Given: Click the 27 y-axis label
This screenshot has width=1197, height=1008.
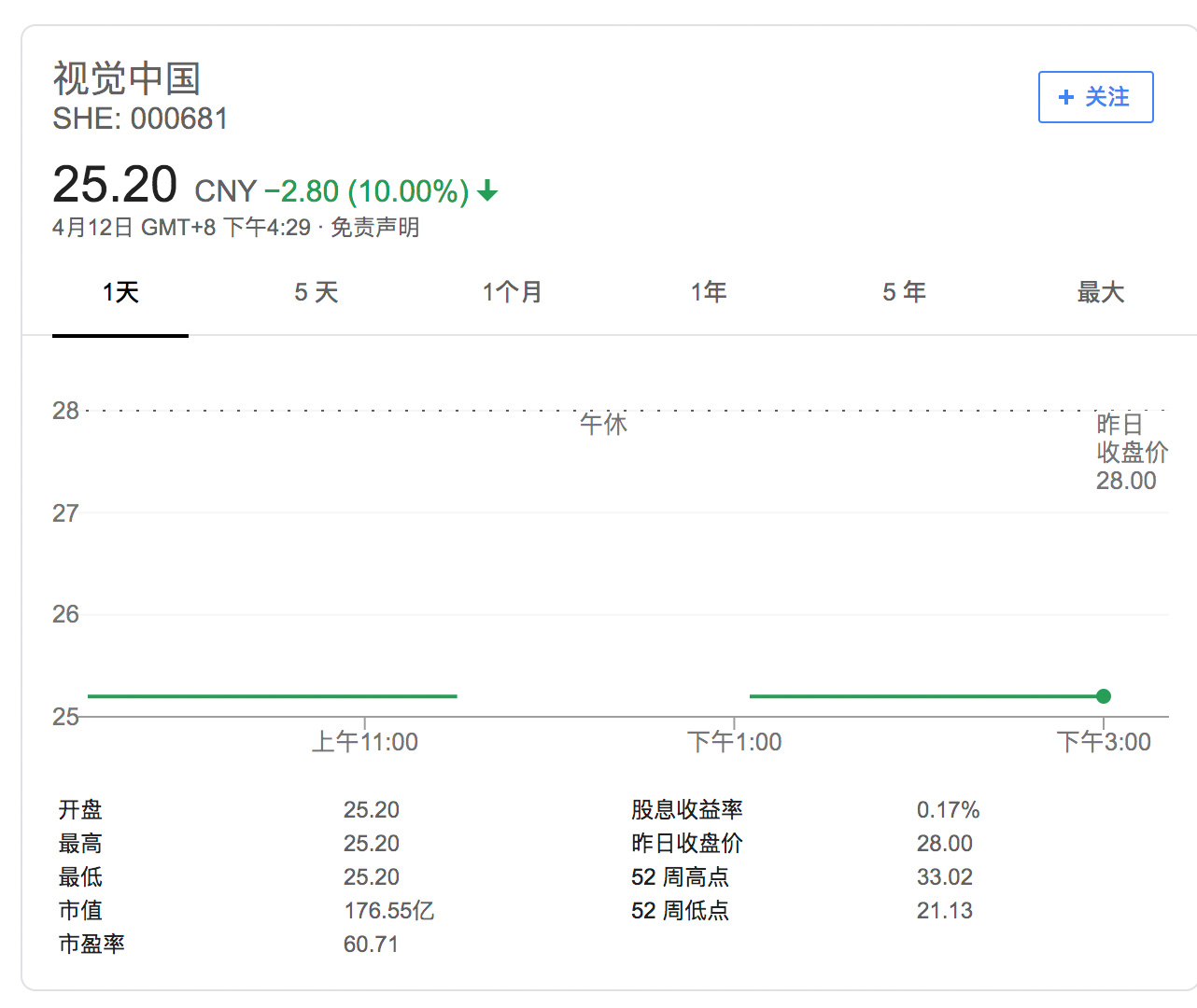Looking at the screenshot, I should coord(65,513).
